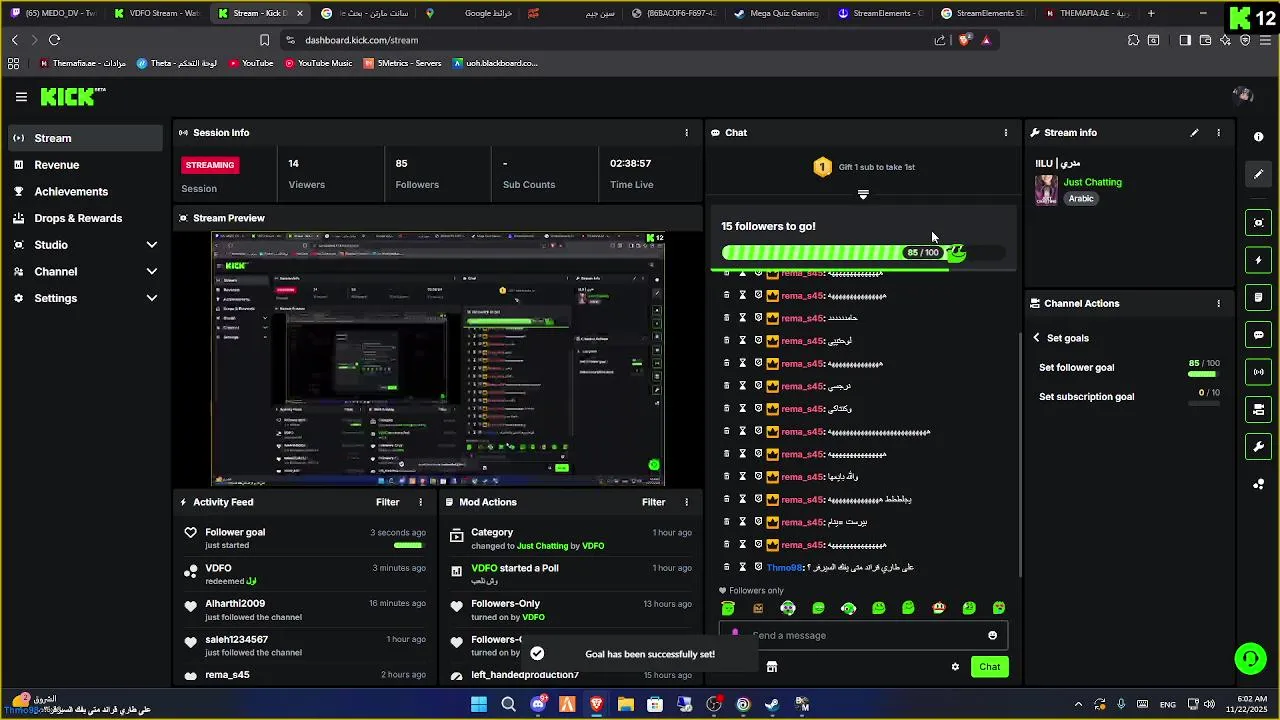Viewport: 1280px width, 720px height.
Task: Open Mod Actions Filter
Action: coord(653,502)
